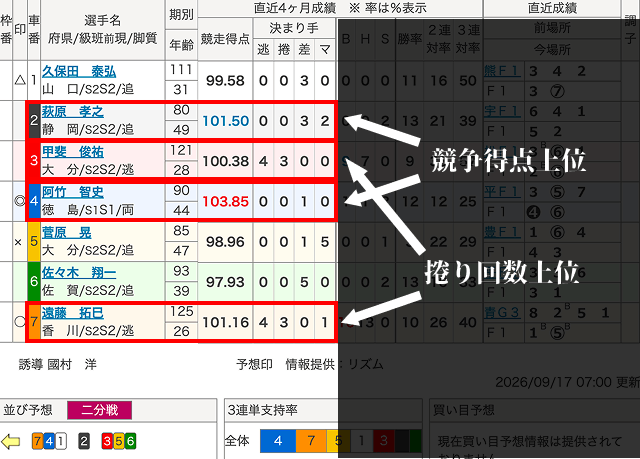
Task: Open previous venue link 宇F1
Action: [502, 111]
